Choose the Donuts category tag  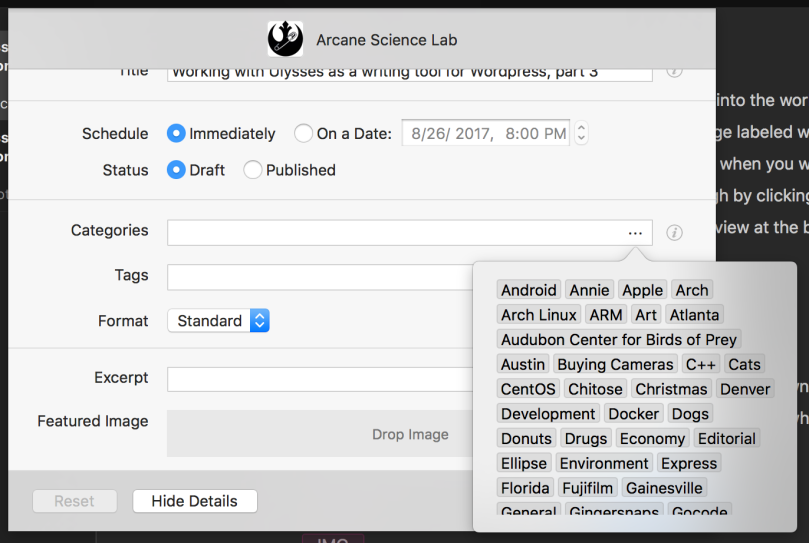(526, 439)
